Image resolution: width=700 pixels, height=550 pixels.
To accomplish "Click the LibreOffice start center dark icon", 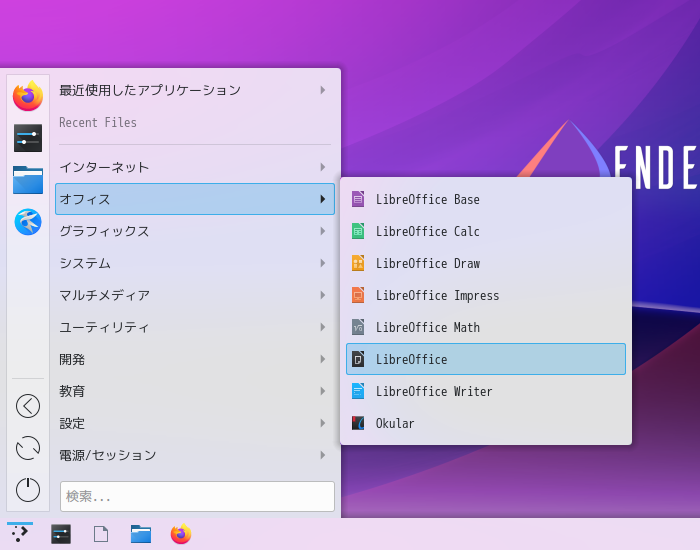I will pos(358,359).
